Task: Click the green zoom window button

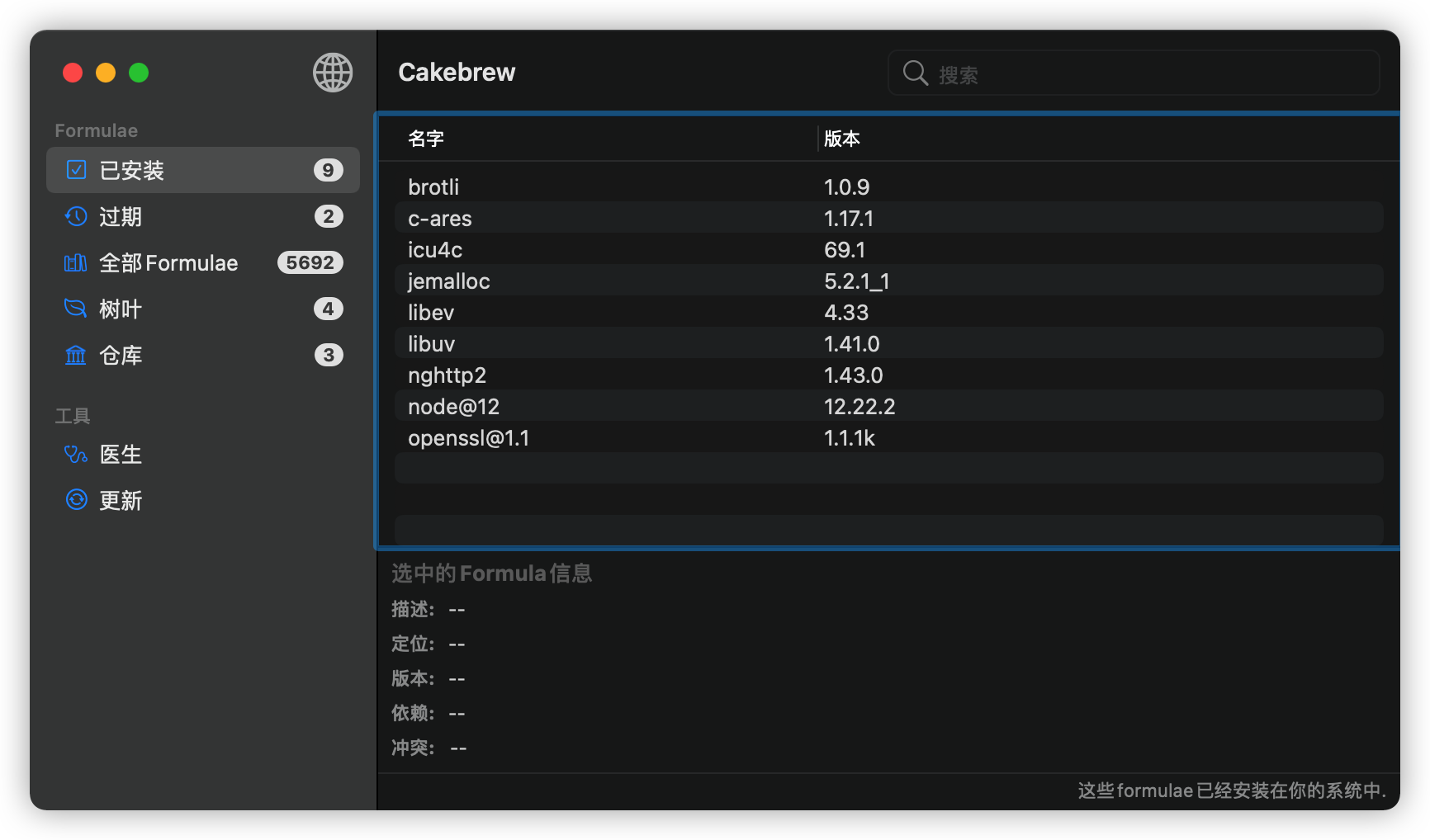Action: [x=139, y=73]
